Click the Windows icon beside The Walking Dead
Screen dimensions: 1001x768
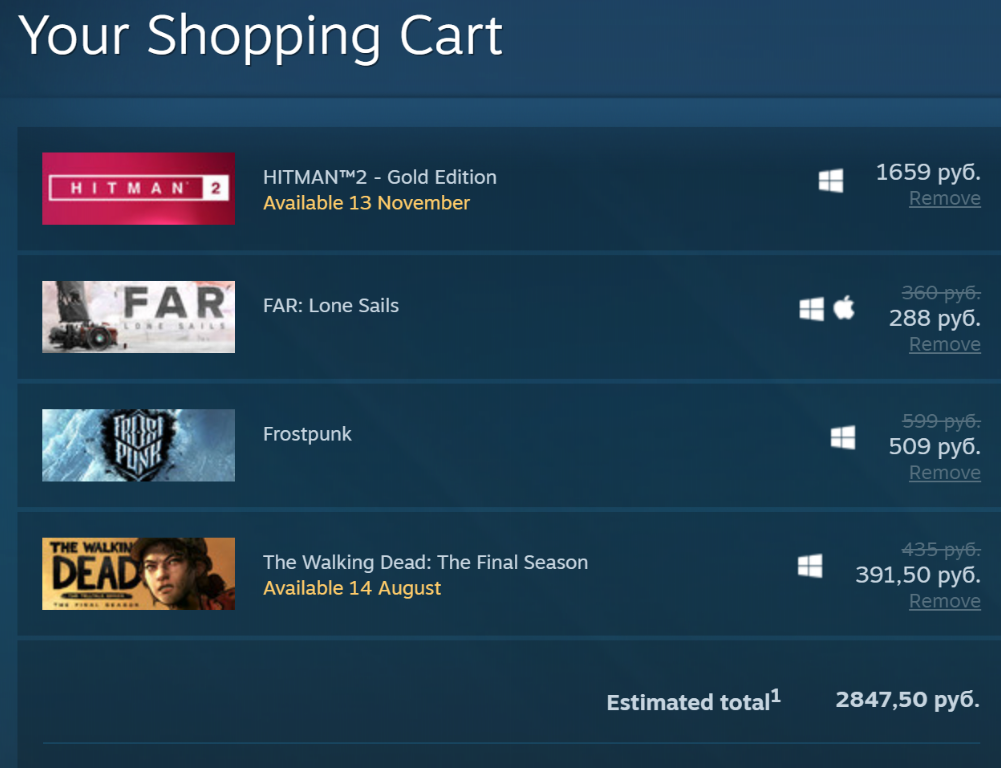coord(810,566)
